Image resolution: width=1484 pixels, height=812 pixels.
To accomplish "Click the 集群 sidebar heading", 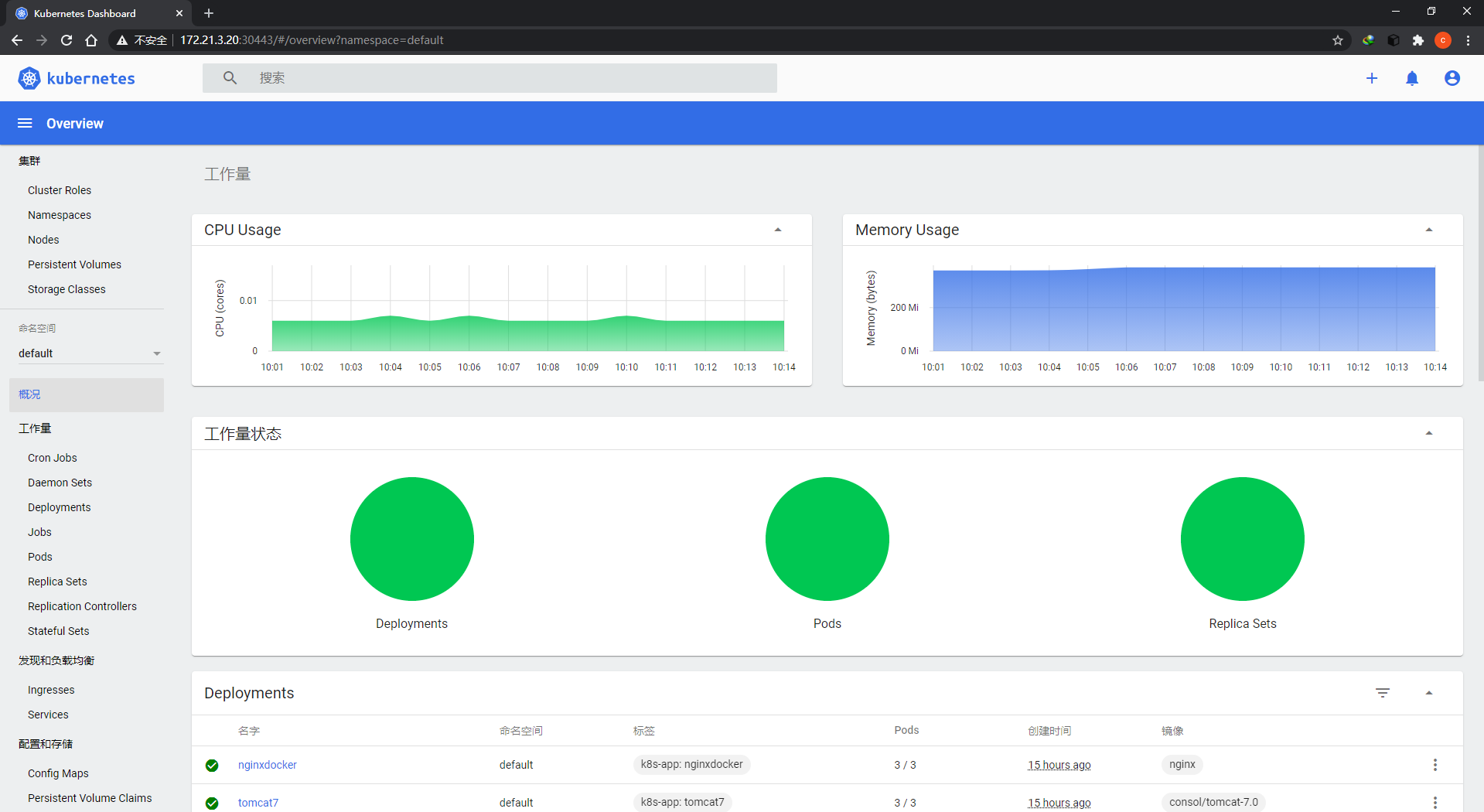I will (x=29, y=161).
